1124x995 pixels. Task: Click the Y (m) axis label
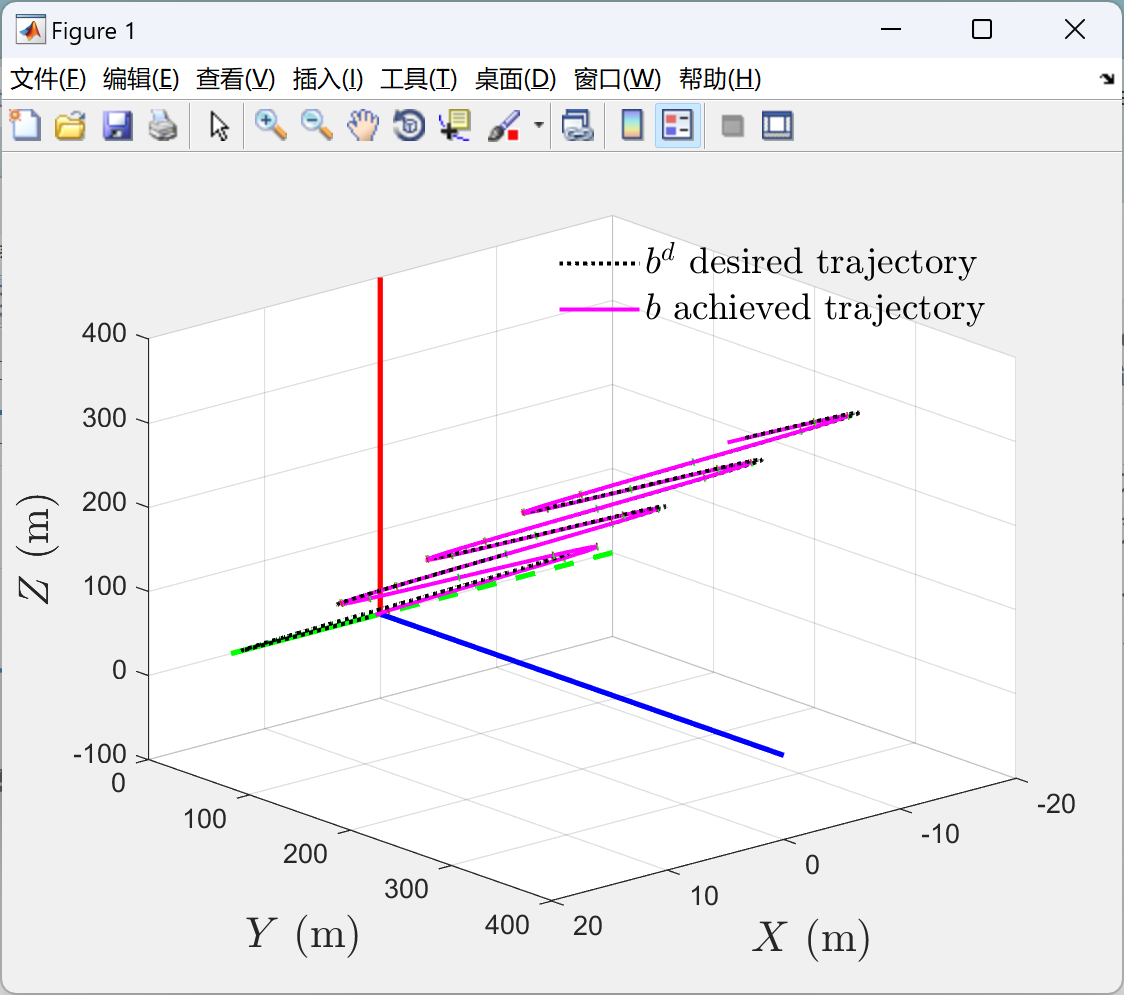[302, 935]
